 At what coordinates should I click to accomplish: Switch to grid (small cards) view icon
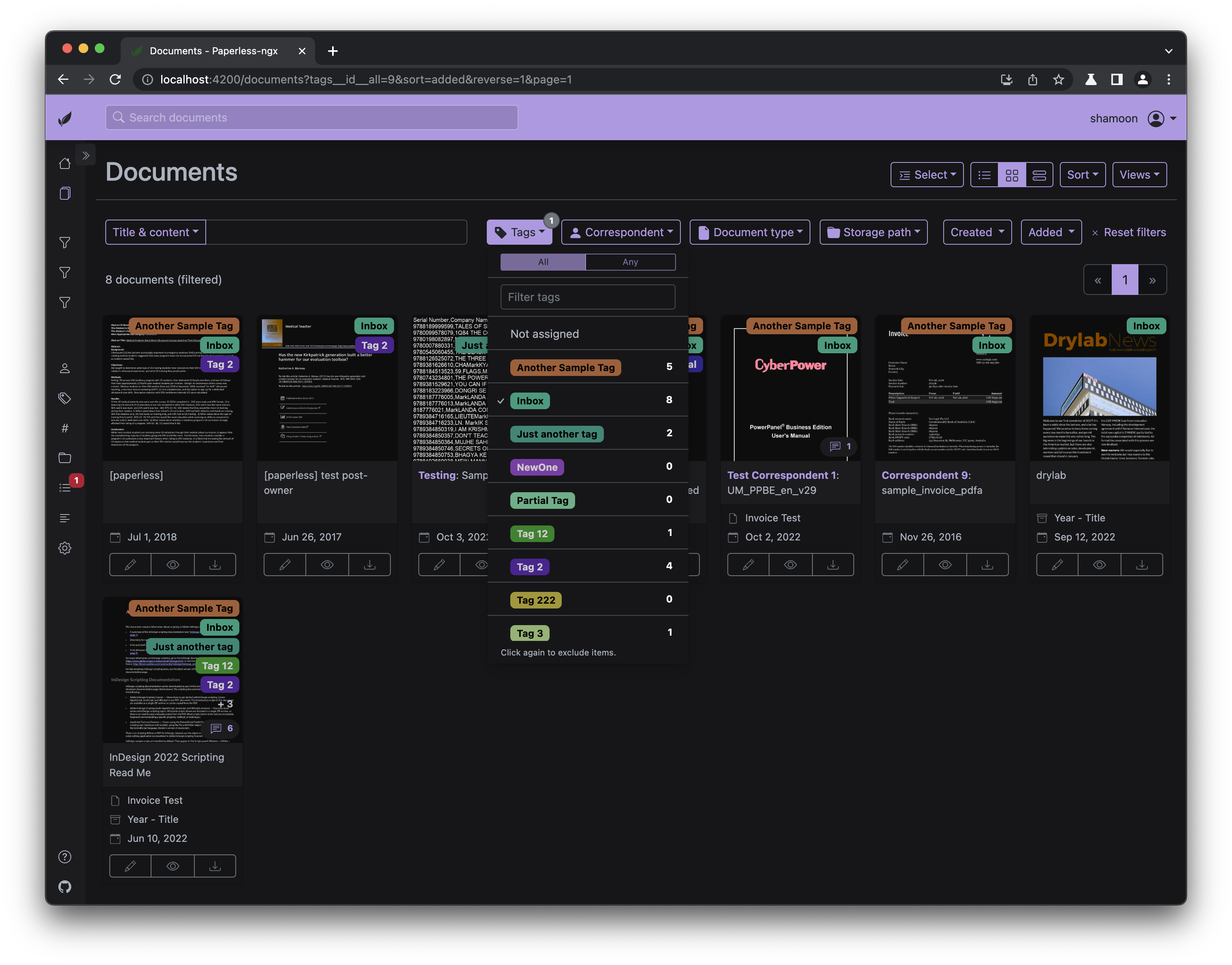tap(1012, 175)
